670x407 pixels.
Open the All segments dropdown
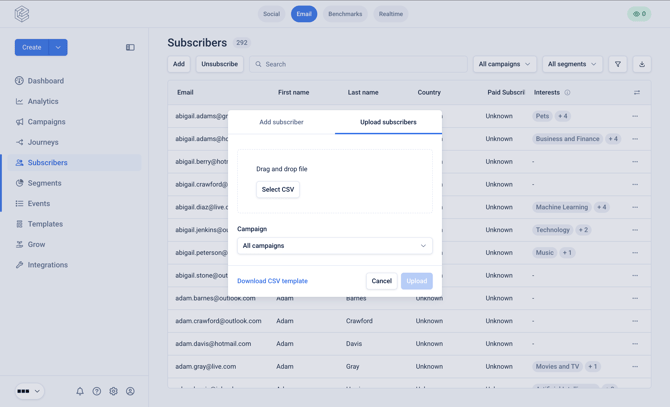point(572,64)
